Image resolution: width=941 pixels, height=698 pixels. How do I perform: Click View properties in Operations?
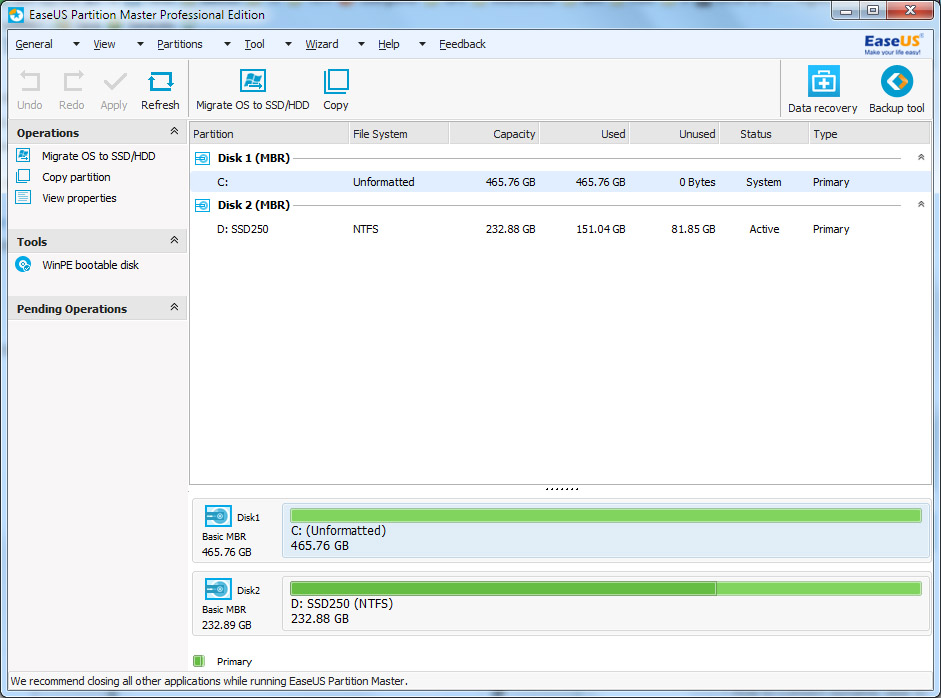(x=79, y=198)
